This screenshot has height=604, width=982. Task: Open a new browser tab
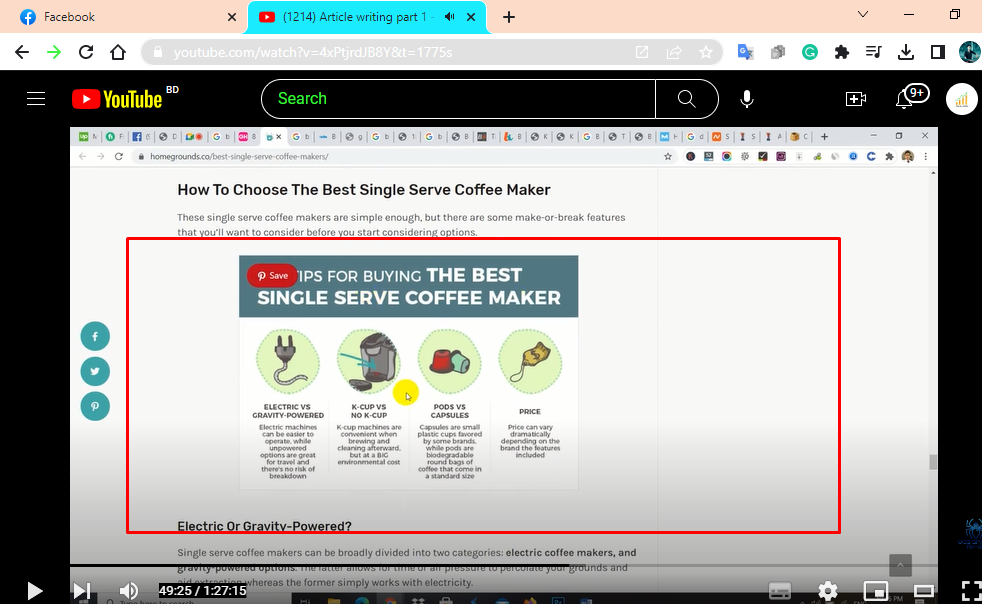(509, 17)
